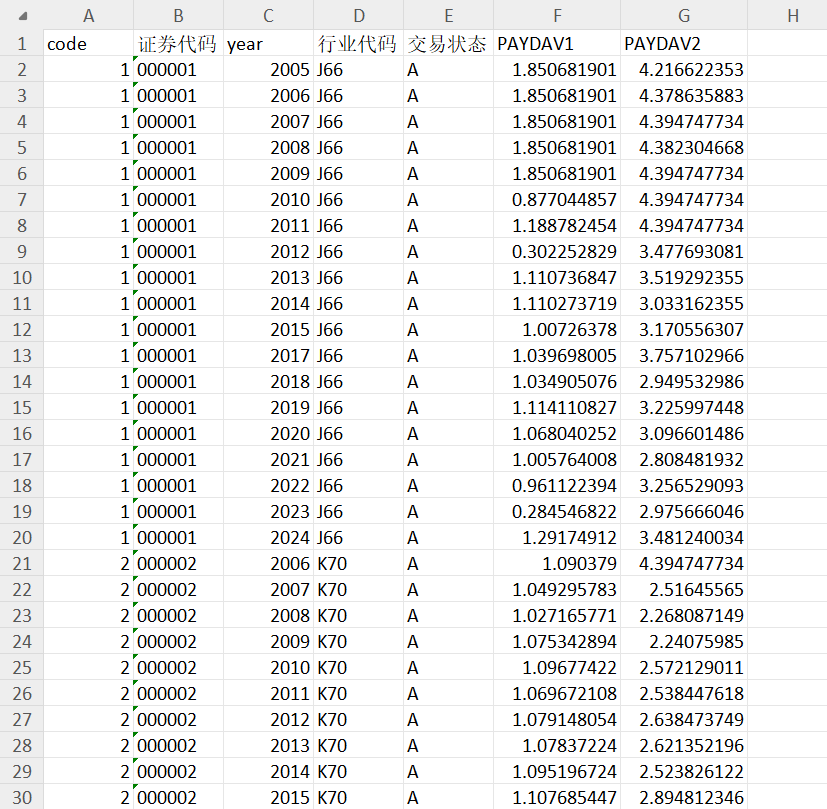
Task: Select cell with value 1.09677422
Action: coord(557,668)
